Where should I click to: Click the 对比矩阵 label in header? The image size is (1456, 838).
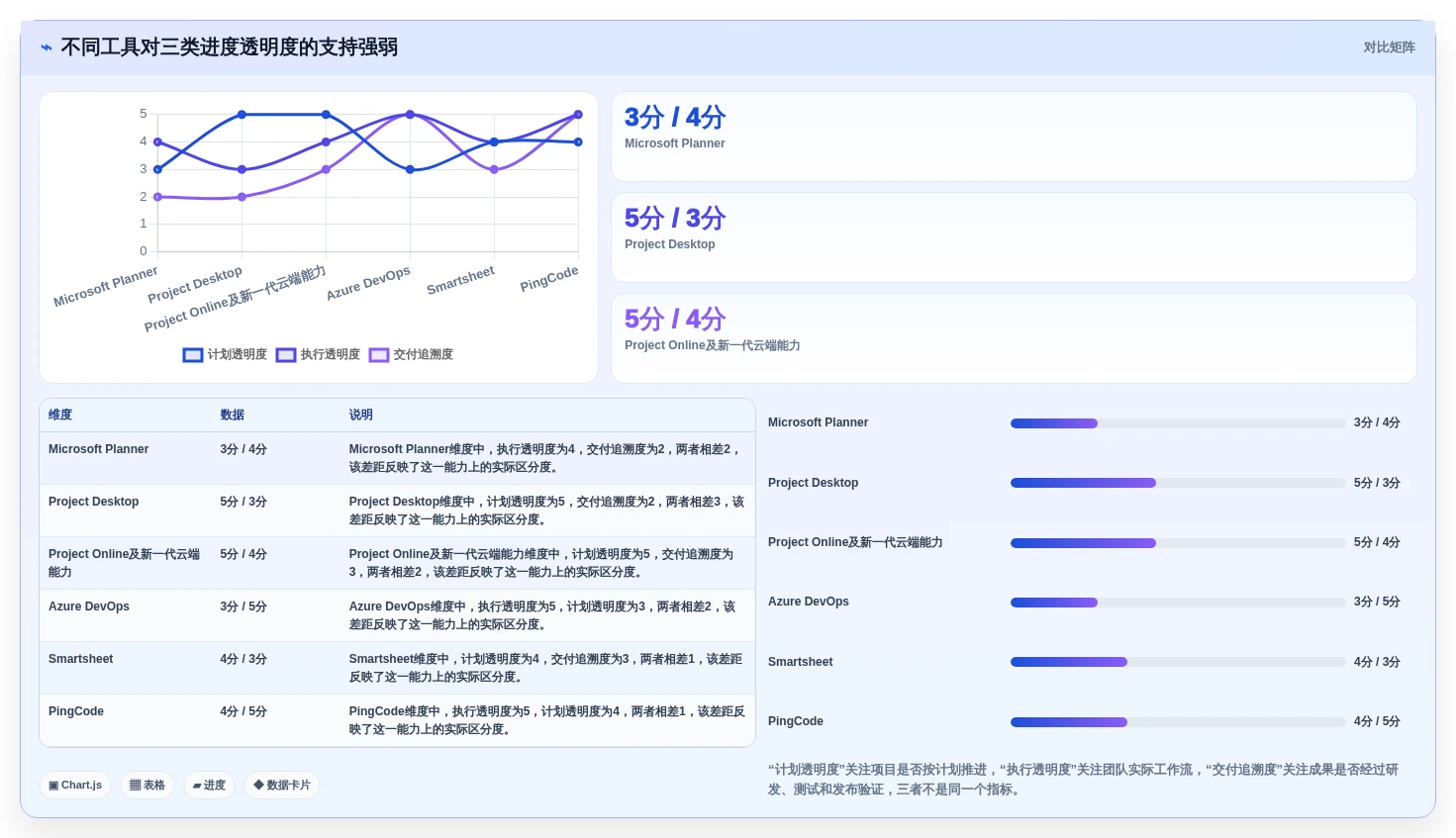click(1389, 47)
